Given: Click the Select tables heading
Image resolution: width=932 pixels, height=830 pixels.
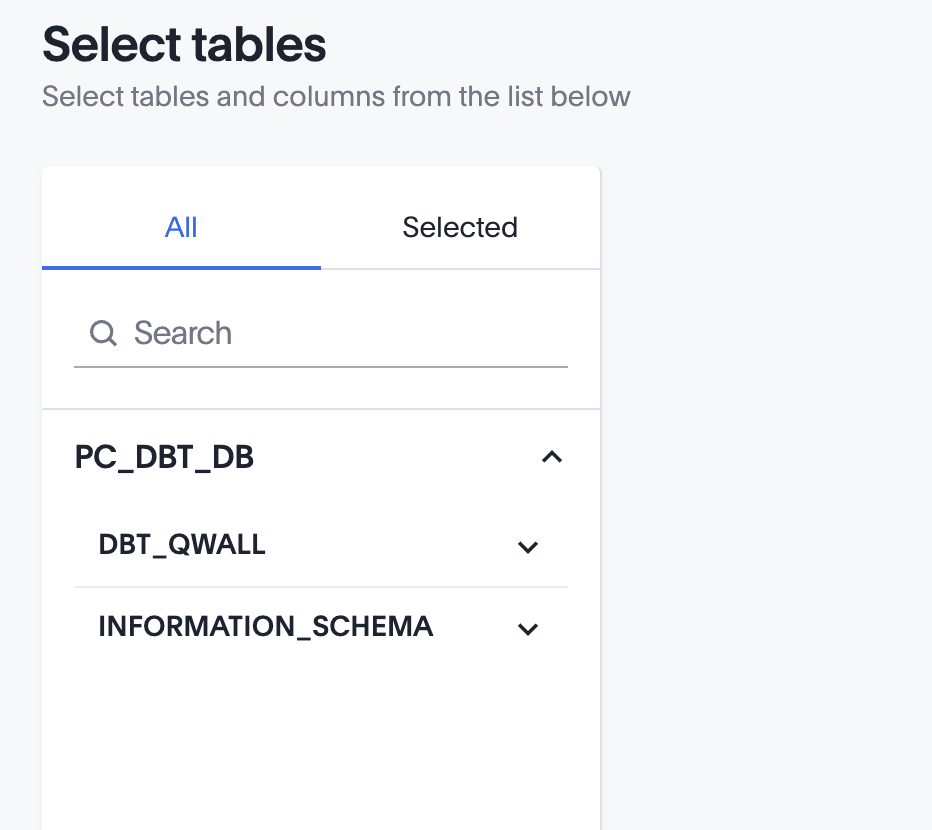Looking at the screenshot, I should [184, 45].
